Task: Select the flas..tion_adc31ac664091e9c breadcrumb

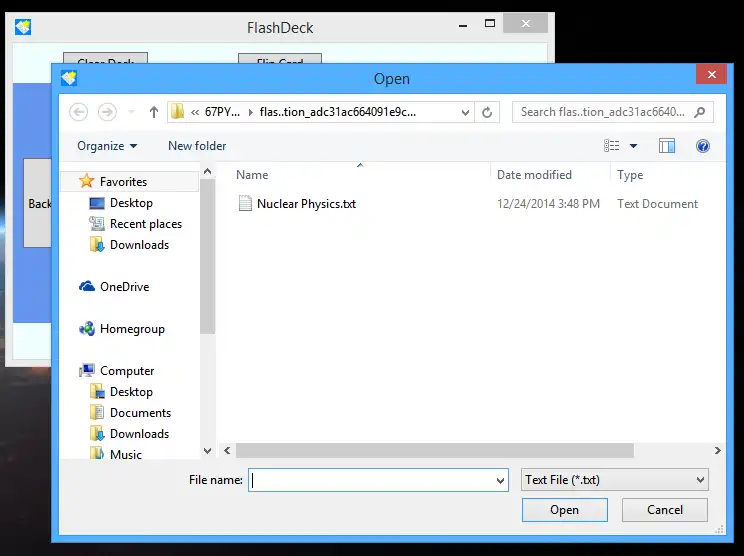Action: 338,112
